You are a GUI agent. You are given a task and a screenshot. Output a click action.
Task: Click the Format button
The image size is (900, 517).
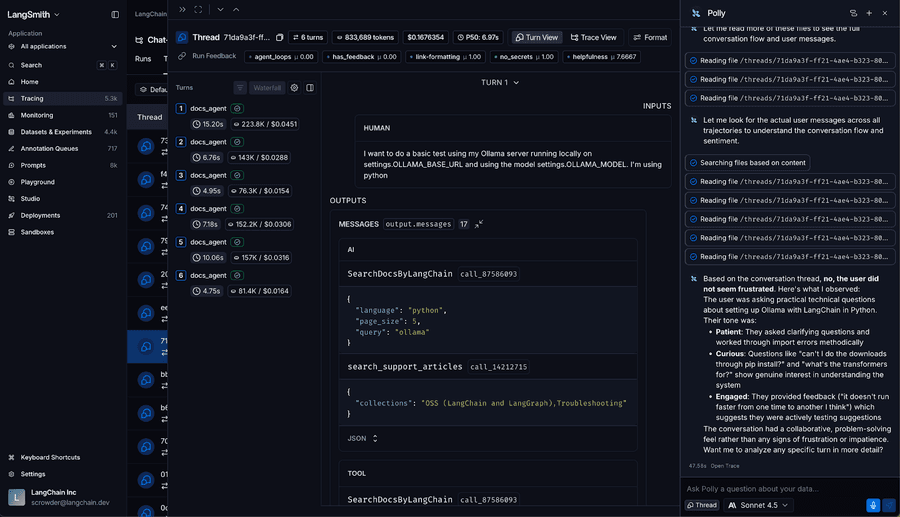coord(650,37)
